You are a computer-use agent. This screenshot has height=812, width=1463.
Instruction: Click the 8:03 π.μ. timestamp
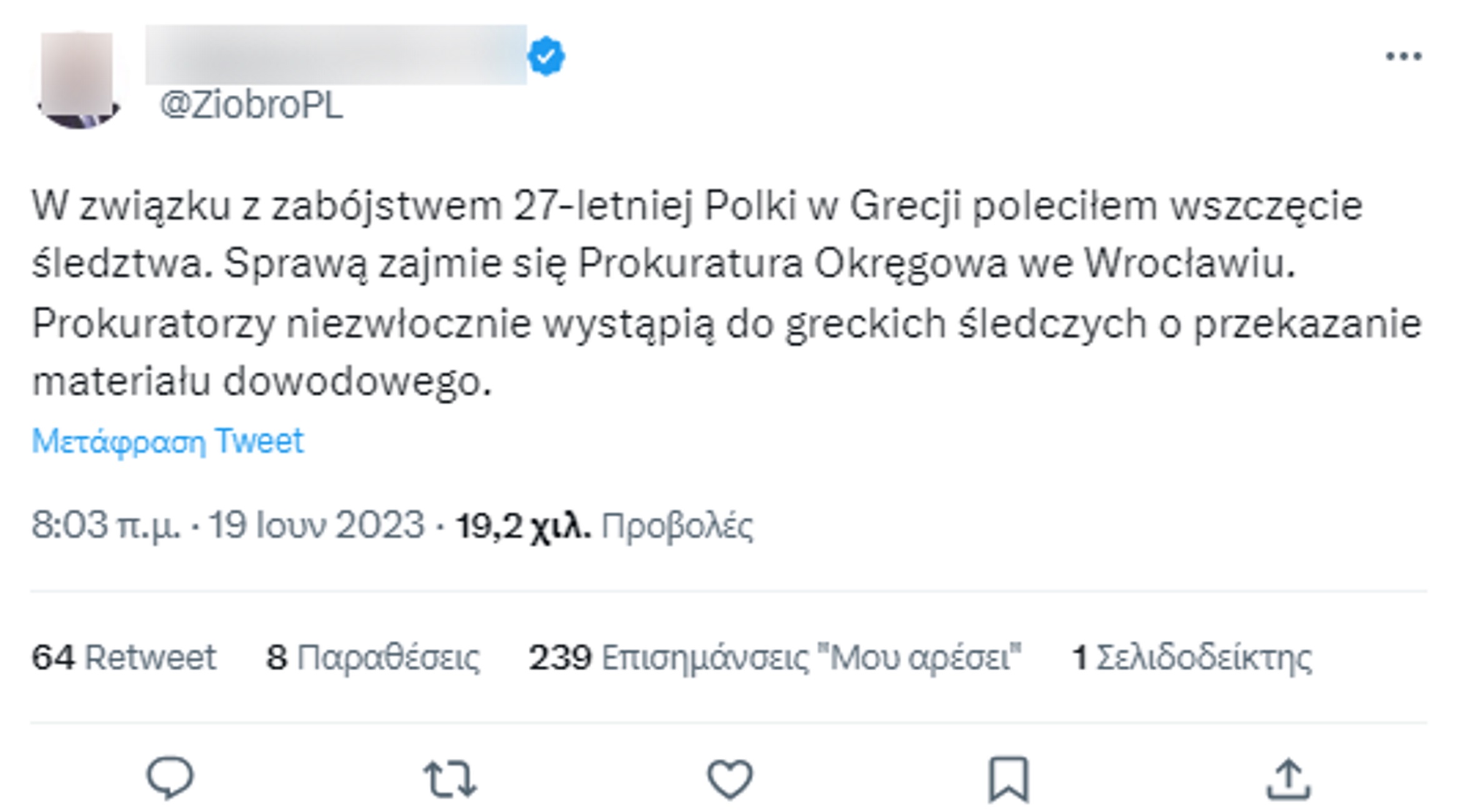(x=106, y=525)
